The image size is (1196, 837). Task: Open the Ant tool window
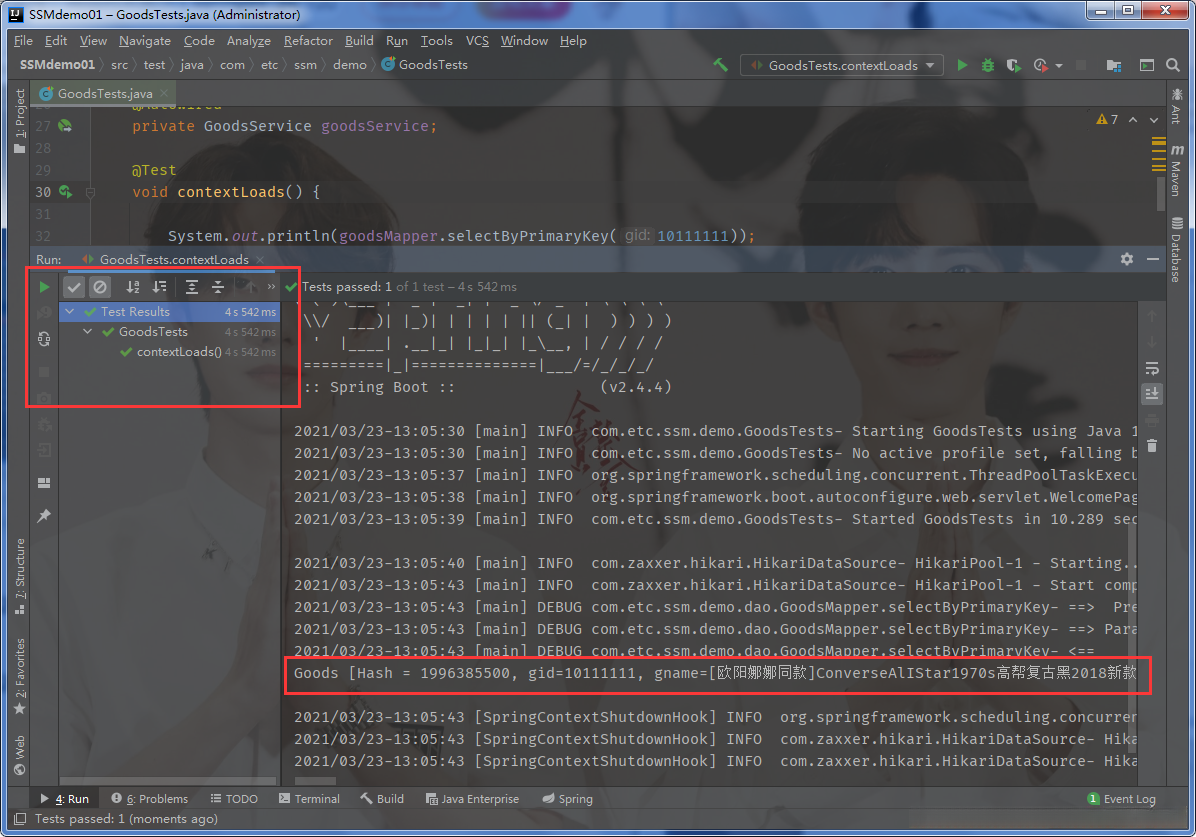tap(1176, 105)
